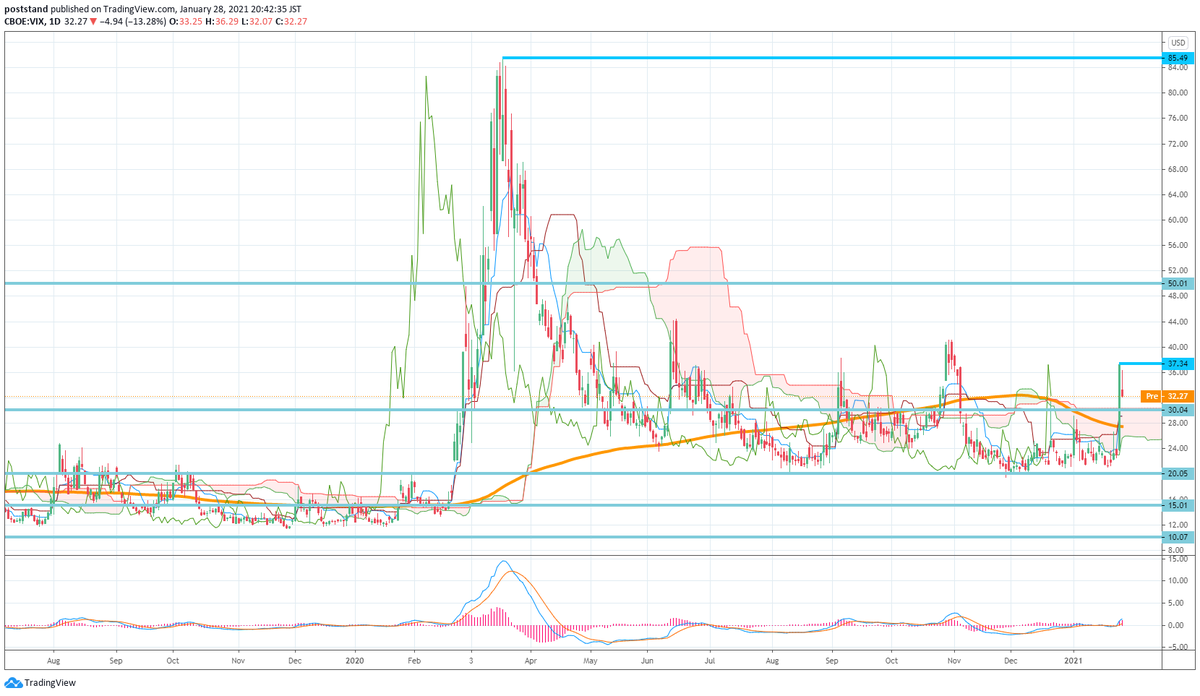Click the Apr month label on time axis

click(530, 661)
